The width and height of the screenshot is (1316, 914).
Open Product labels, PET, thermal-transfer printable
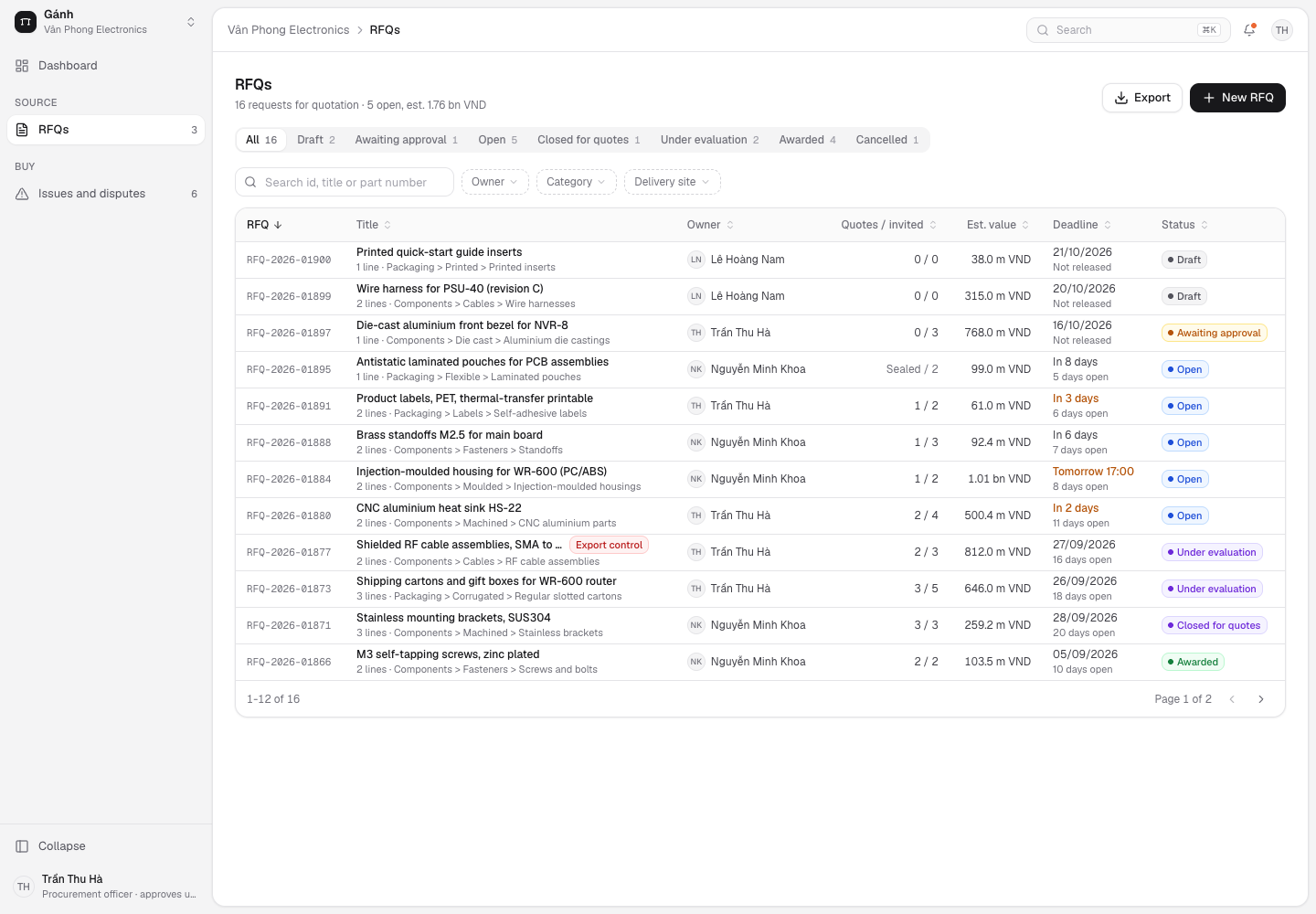(474, 399)
